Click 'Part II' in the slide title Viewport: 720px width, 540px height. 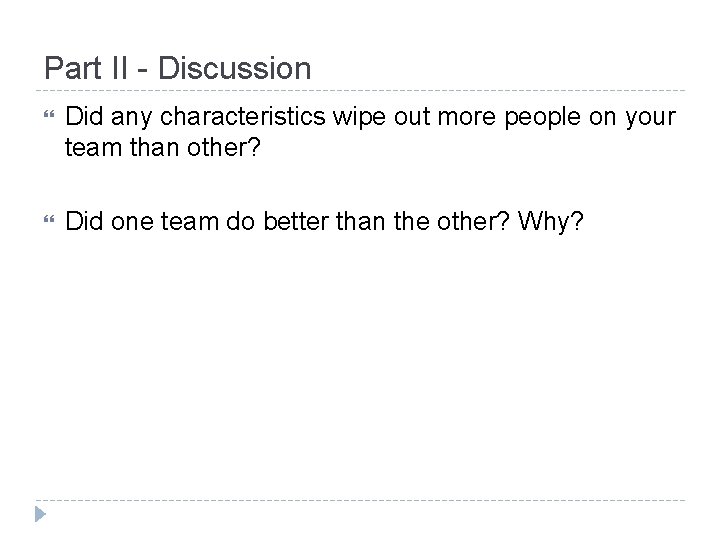pyautogui.click(x=81, y=69)
